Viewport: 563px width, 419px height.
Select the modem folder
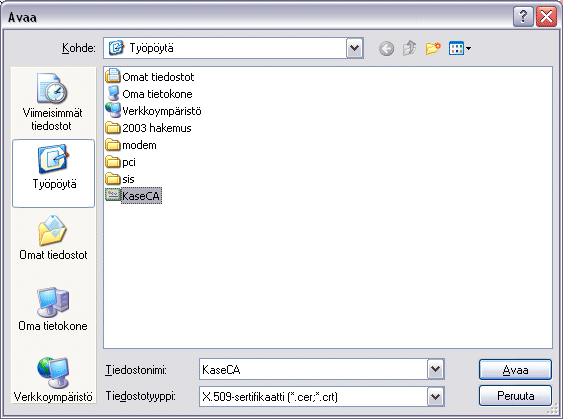[131, 145]
